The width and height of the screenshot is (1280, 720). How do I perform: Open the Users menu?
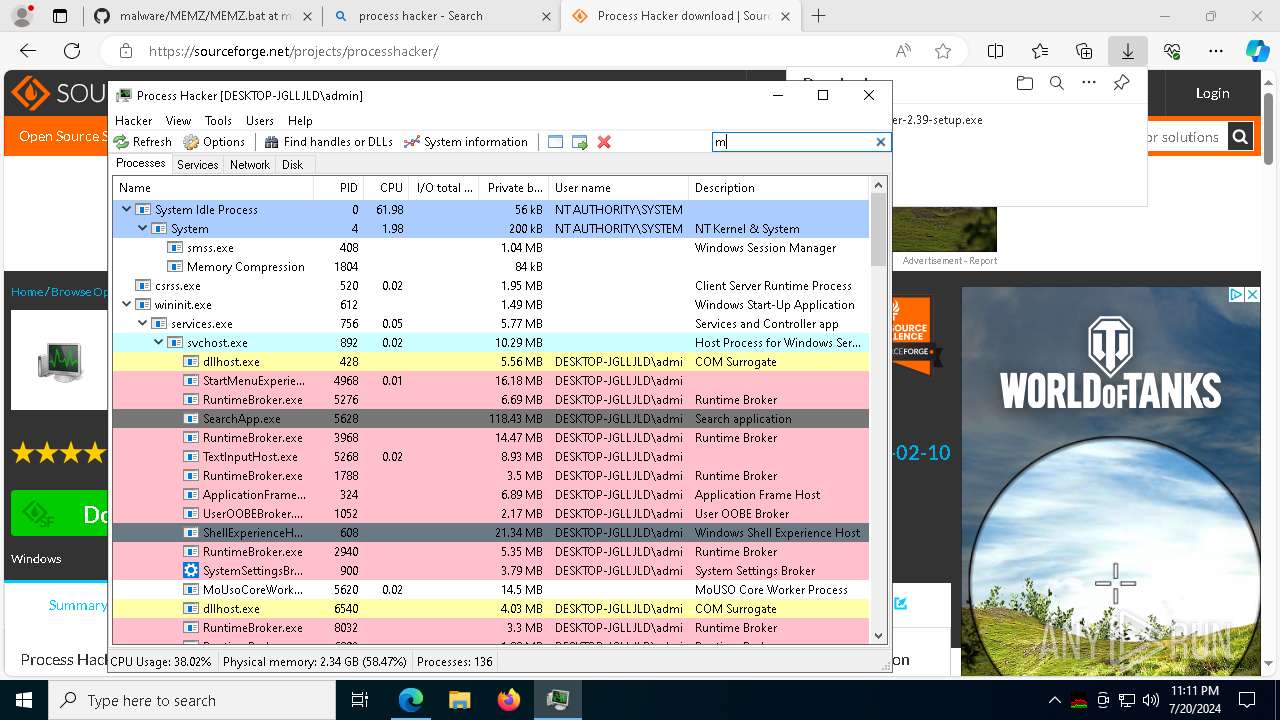click(x=260, y=120)
